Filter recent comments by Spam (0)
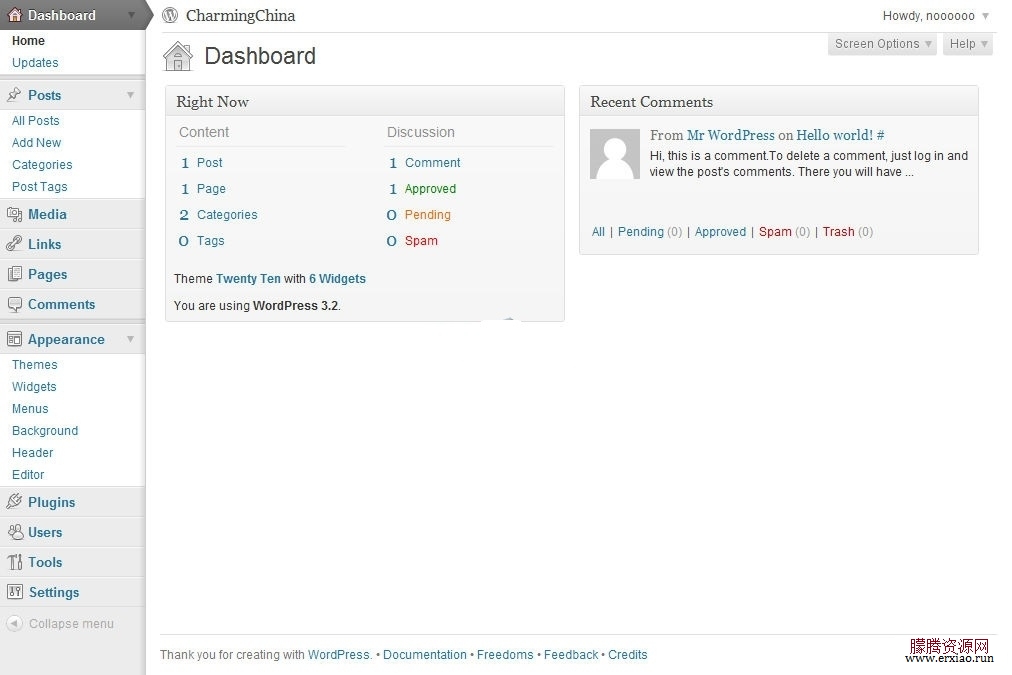1012x675 pixels. click(x=784, y=232)
